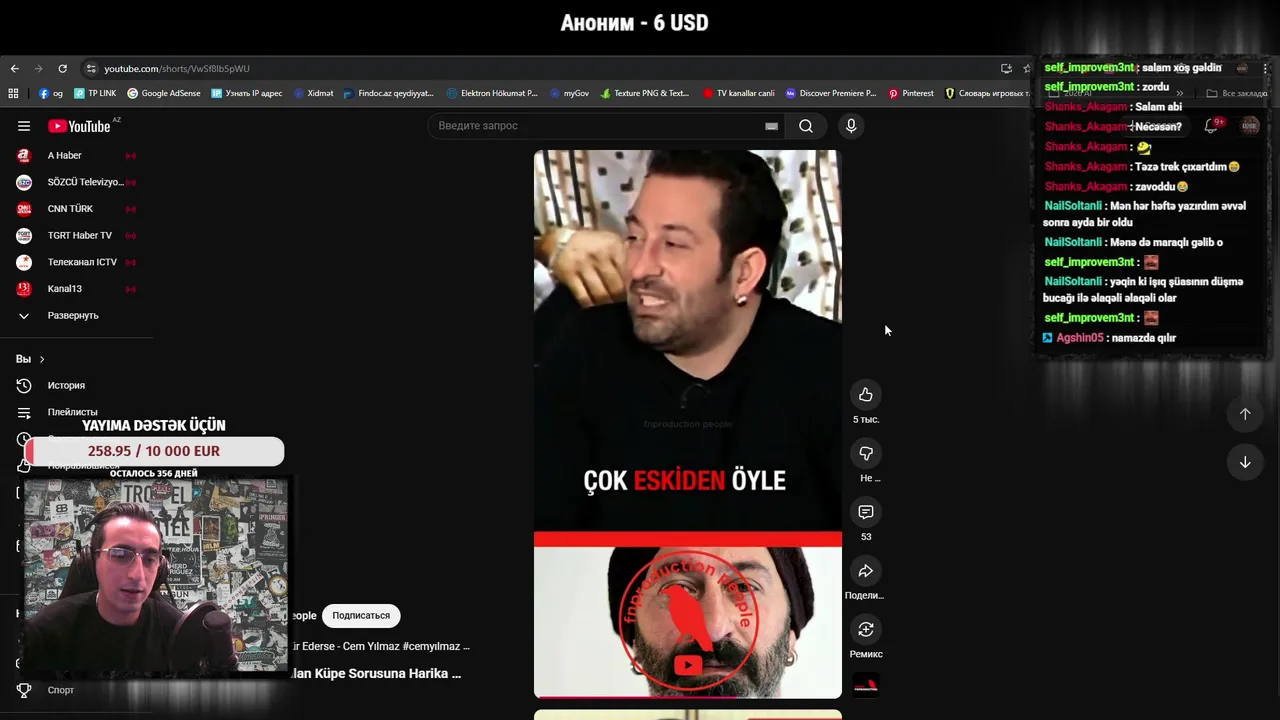Viewport: 1280px width, 720px height.
Task: Click the YouTube logo
Action: [x=79, y=126]
